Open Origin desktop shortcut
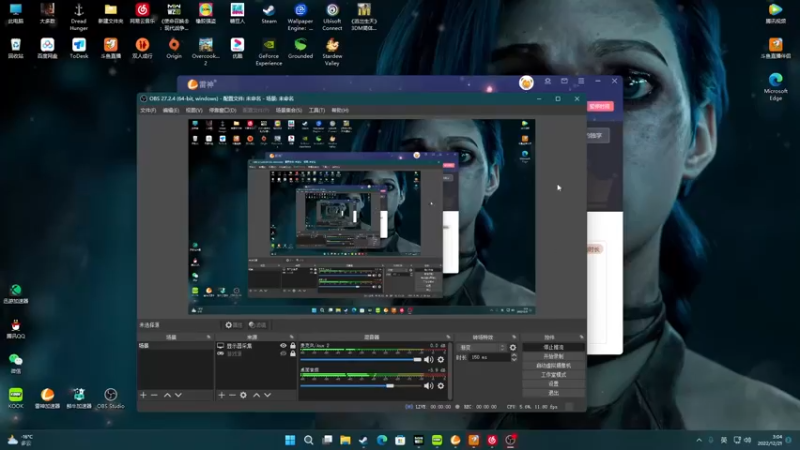 point(173,48)
